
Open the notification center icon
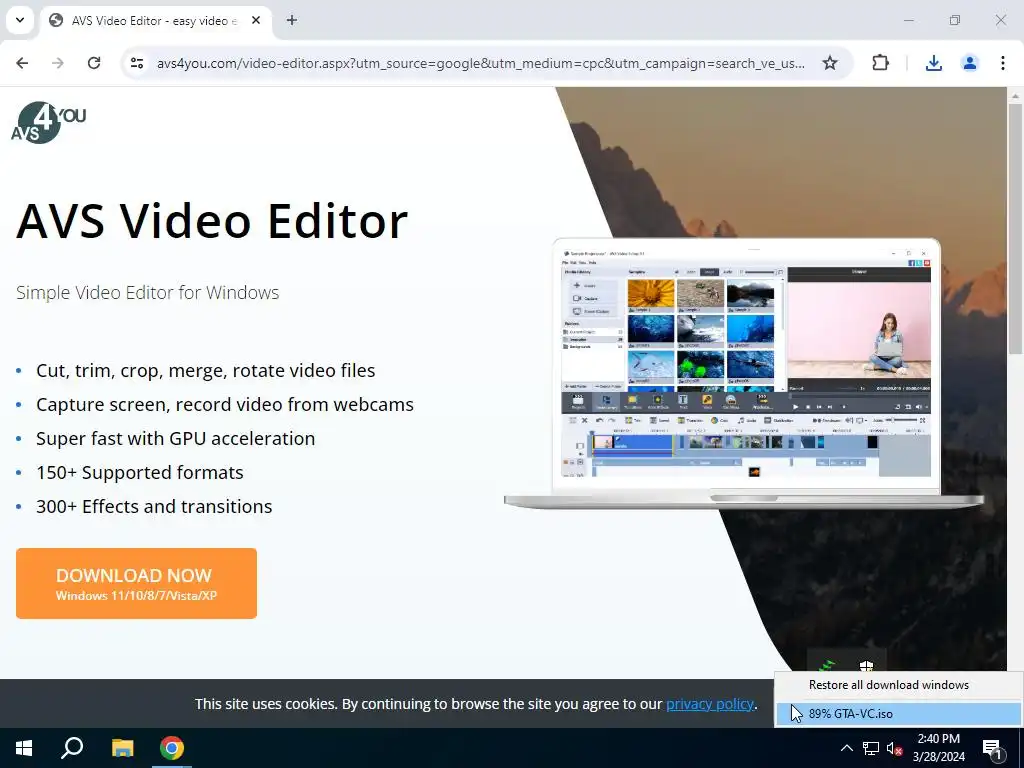tap(992, 748)
